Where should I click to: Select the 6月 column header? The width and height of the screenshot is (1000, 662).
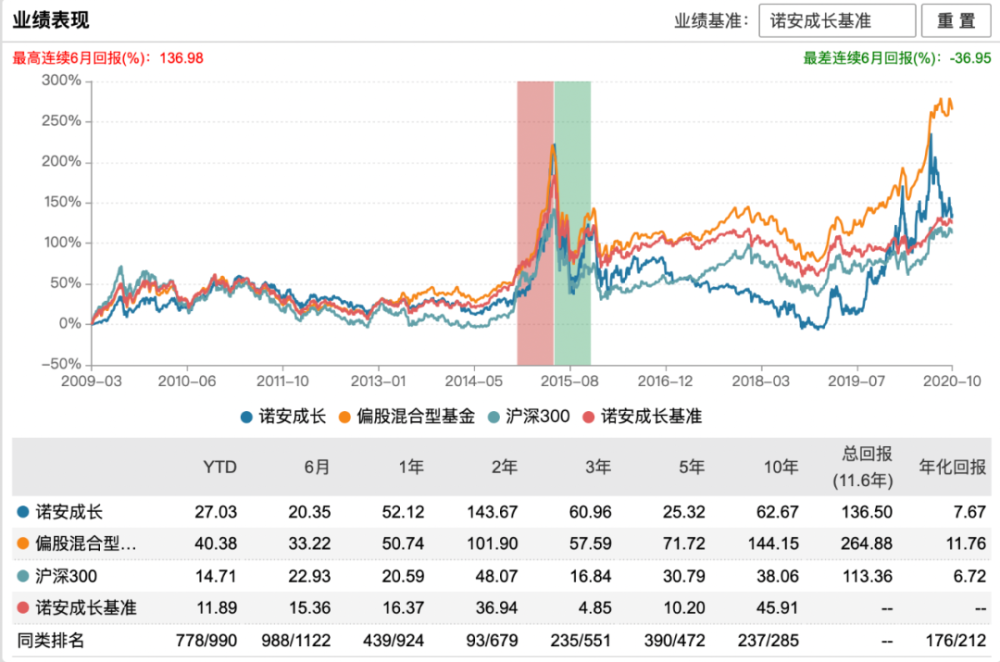[x=317, y=467]
